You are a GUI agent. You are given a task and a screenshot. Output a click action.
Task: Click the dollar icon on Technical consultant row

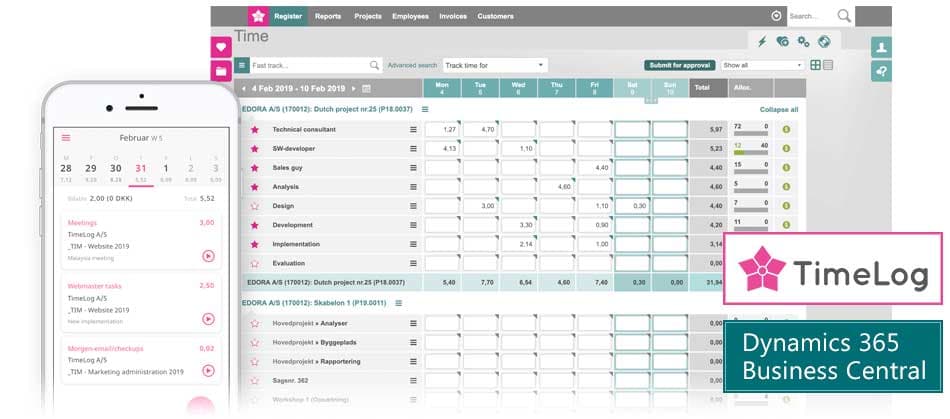click(786, 130)
